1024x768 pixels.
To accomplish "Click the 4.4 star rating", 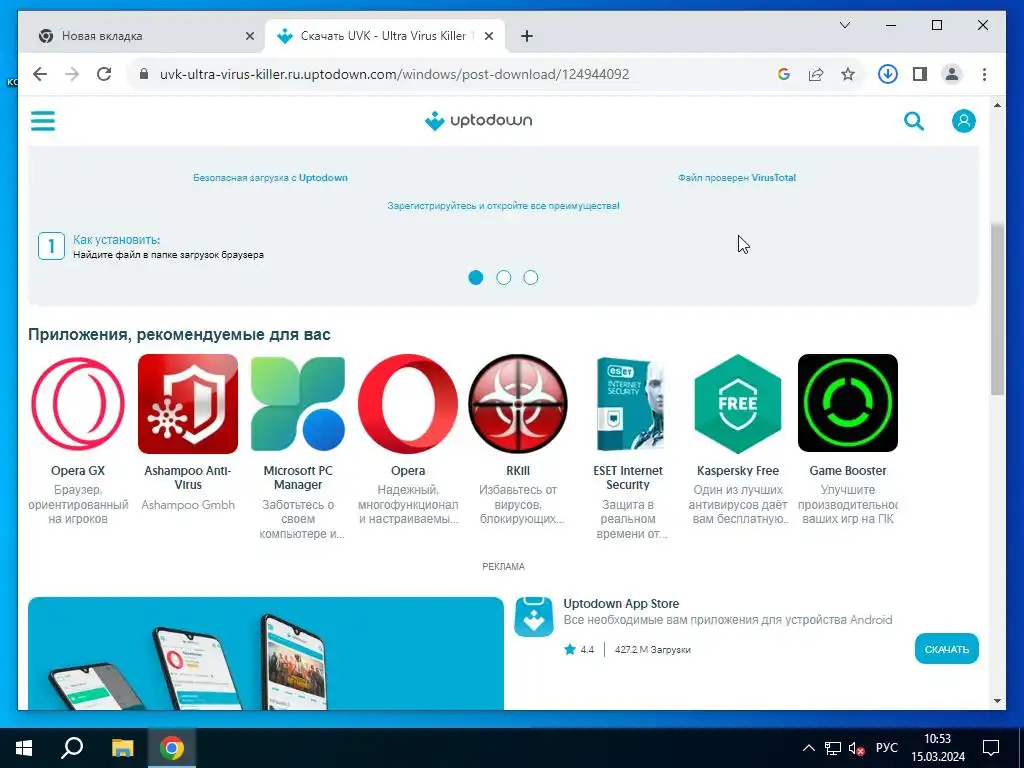I will click(579, 649).
